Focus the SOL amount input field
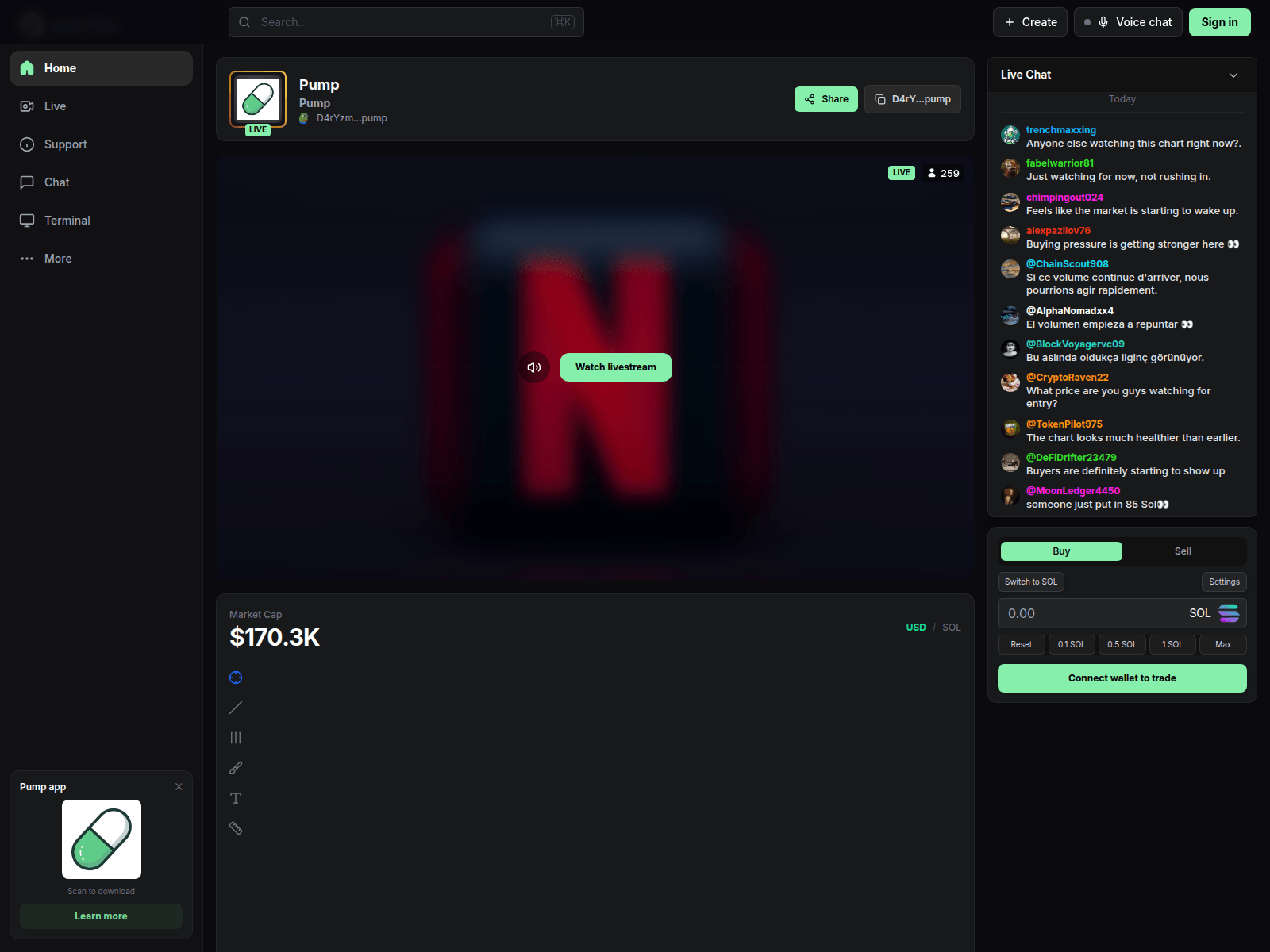 click(x=1122, y=613)
